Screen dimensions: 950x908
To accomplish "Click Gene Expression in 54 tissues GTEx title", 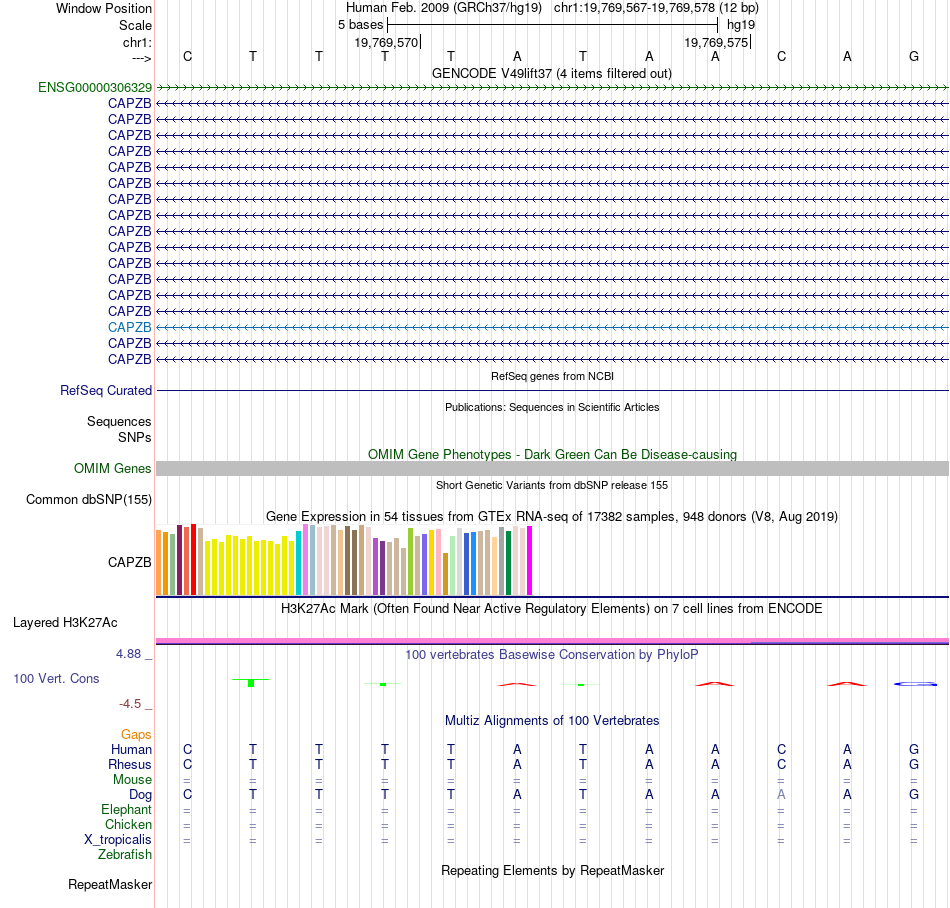I will 552,517.
